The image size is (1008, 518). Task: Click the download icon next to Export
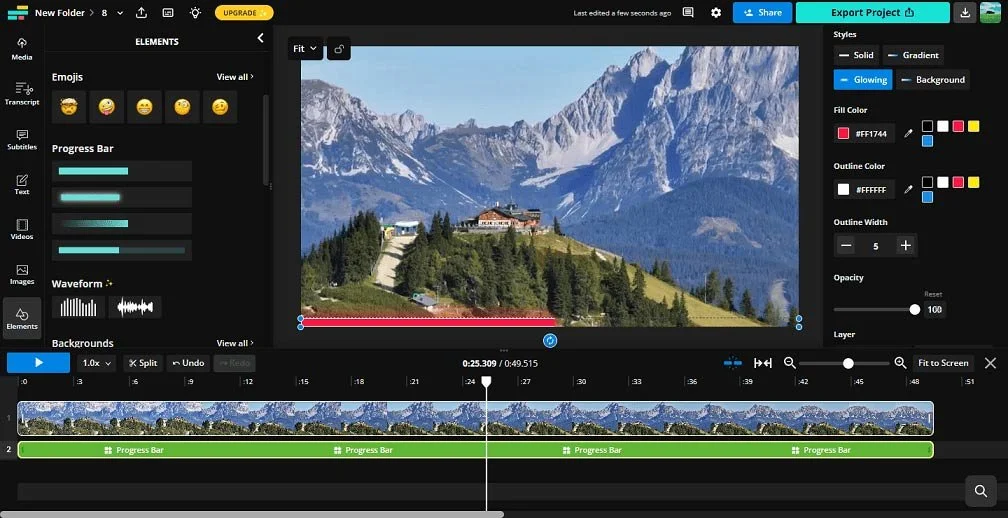(x=964, y=12)
